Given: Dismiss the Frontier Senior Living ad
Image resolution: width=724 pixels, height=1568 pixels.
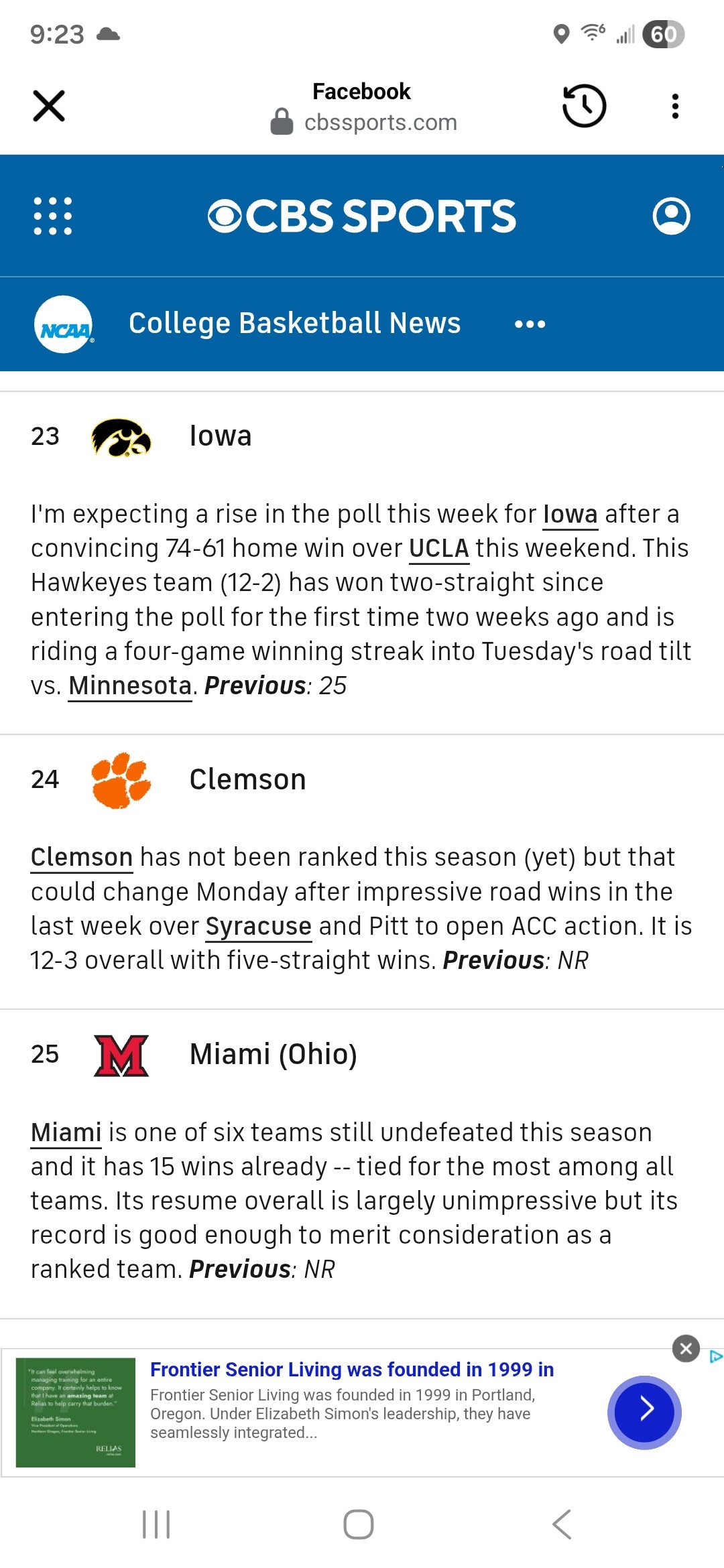Looking at the screenshot, I should click(x=686, y=1348).
